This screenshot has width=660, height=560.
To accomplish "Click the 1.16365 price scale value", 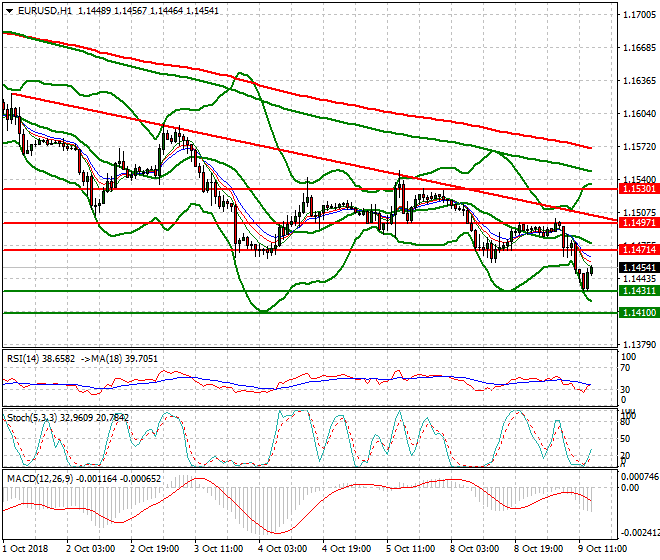I will (x=639, y=81).
